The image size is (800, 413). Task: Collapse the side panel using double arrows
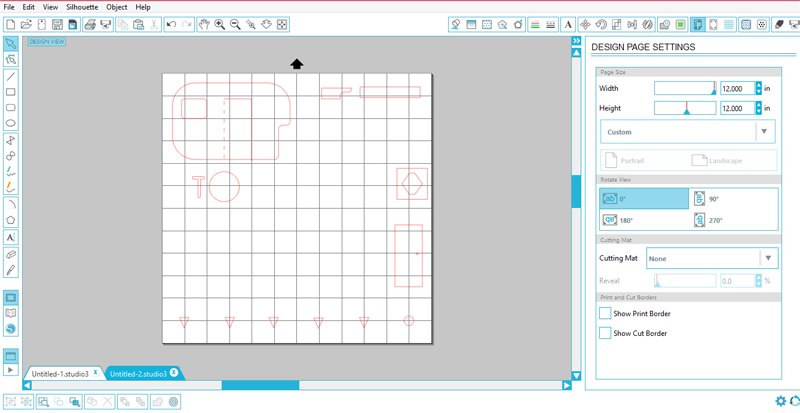(576, 41)
